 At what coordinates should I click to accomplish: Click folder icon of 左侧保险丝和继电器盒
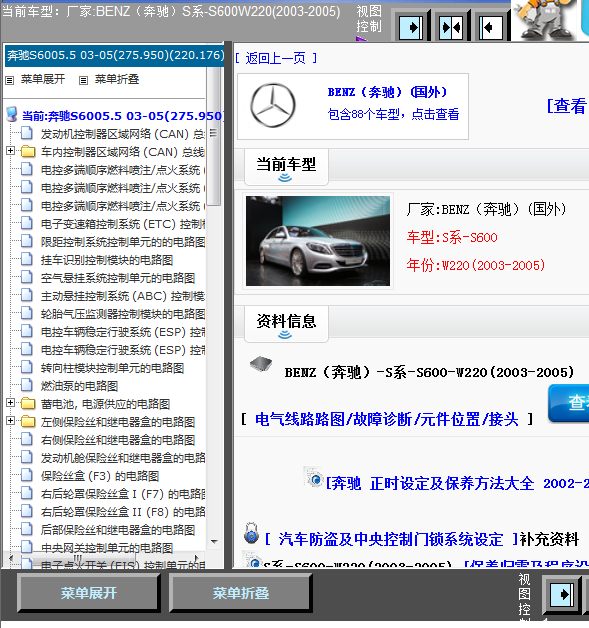[28, 421]
